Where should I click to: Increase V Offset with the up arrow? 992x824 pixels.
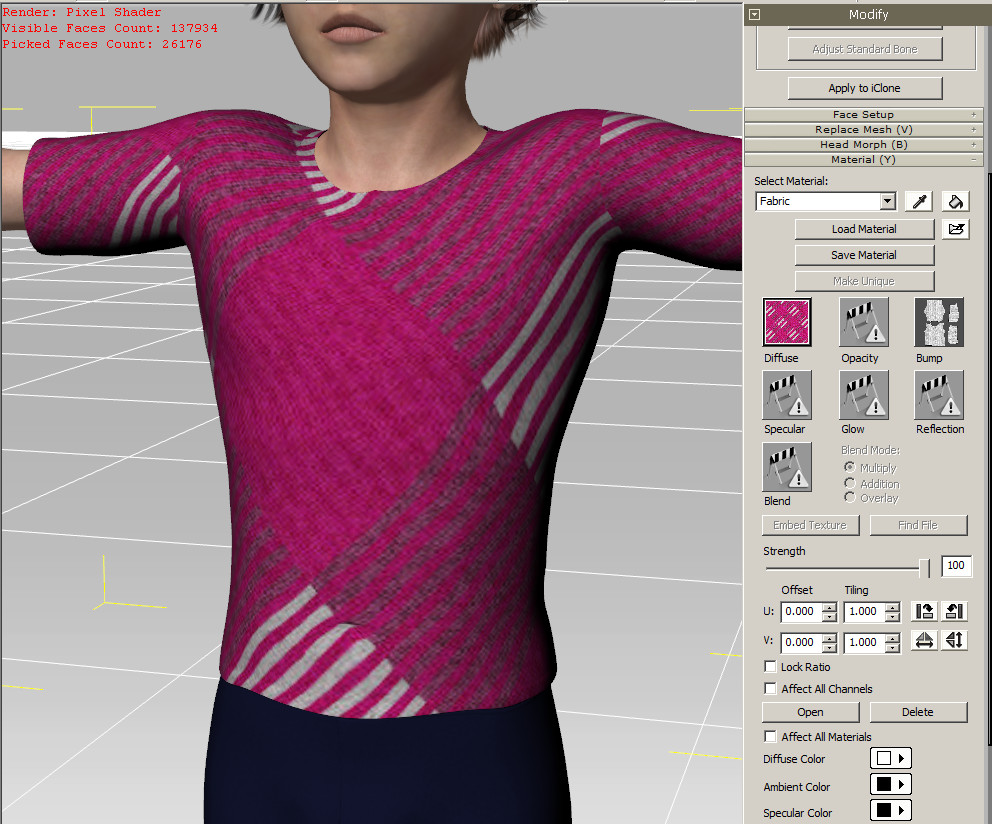pyautogui.click(x=829, y=639)
